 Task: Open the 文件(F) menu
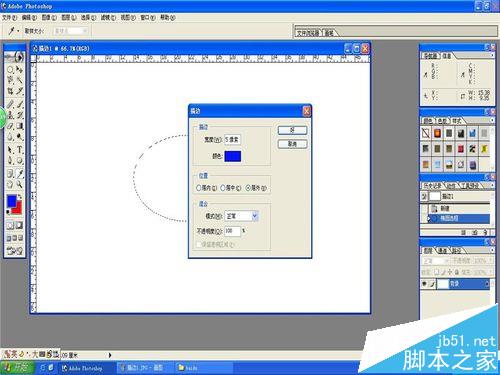pyautogui.click(x=9, y=17)
